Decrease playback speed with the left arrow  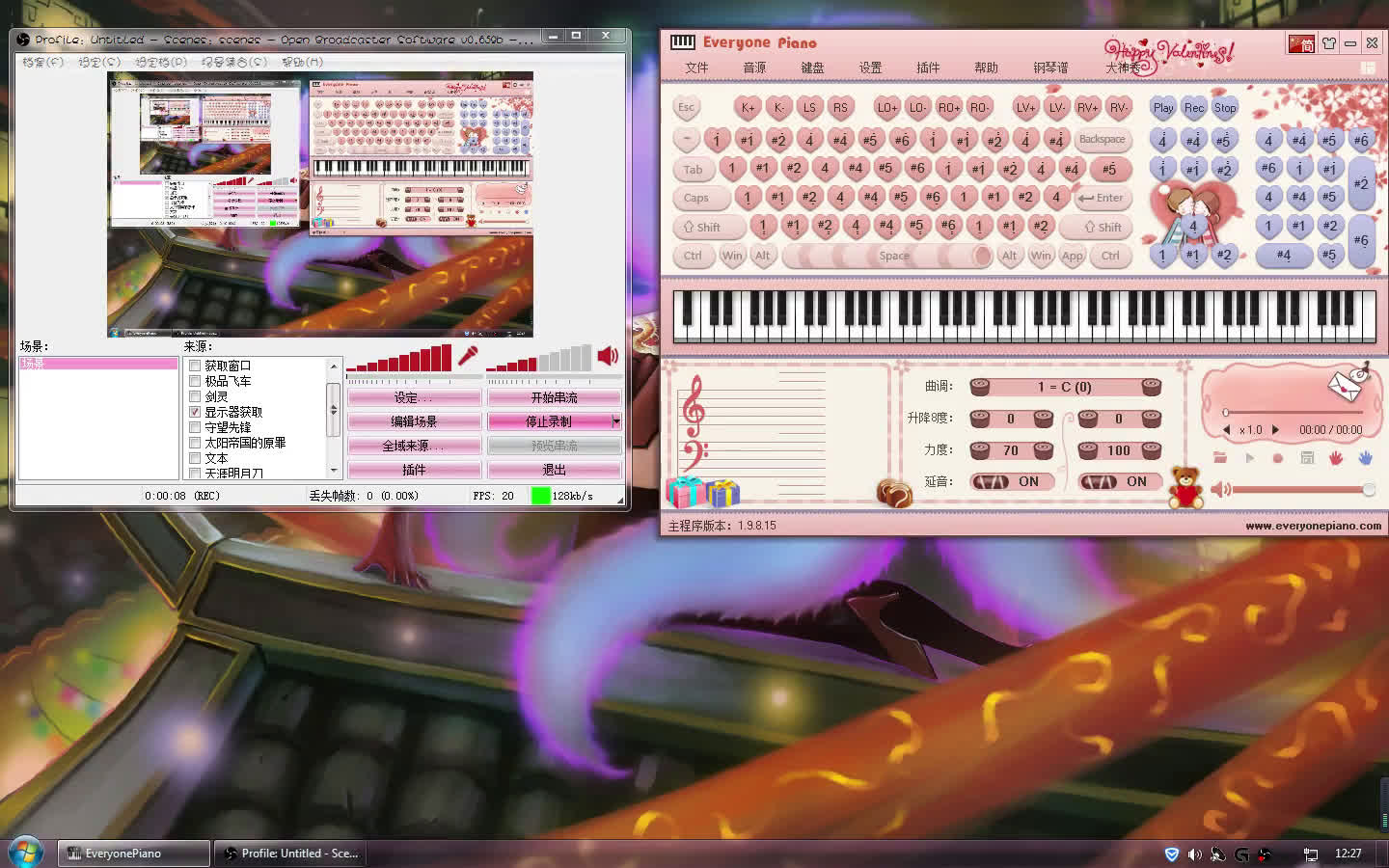tap(1227, 430)
